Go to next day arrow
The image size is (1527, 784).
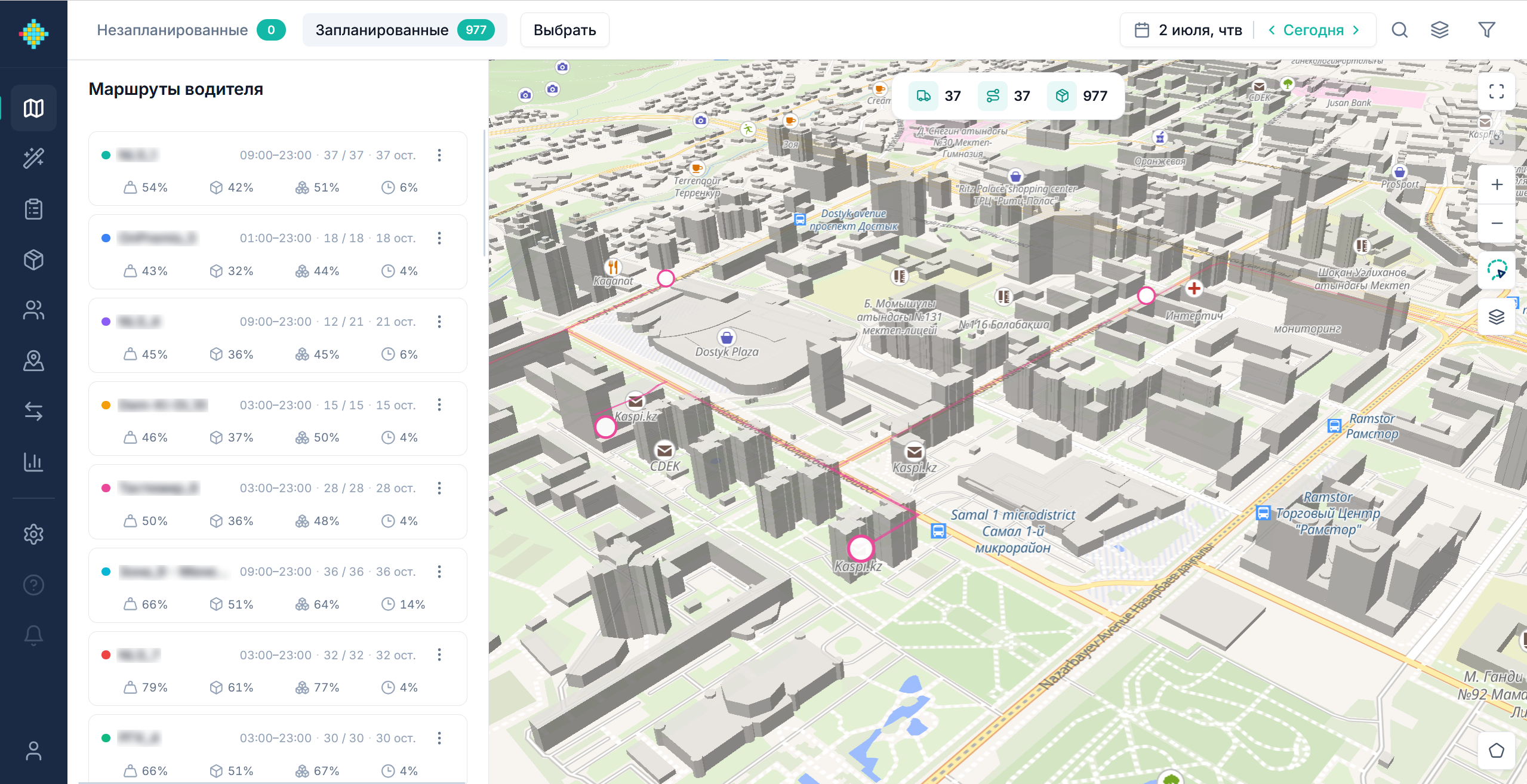tap(1356, 30)
